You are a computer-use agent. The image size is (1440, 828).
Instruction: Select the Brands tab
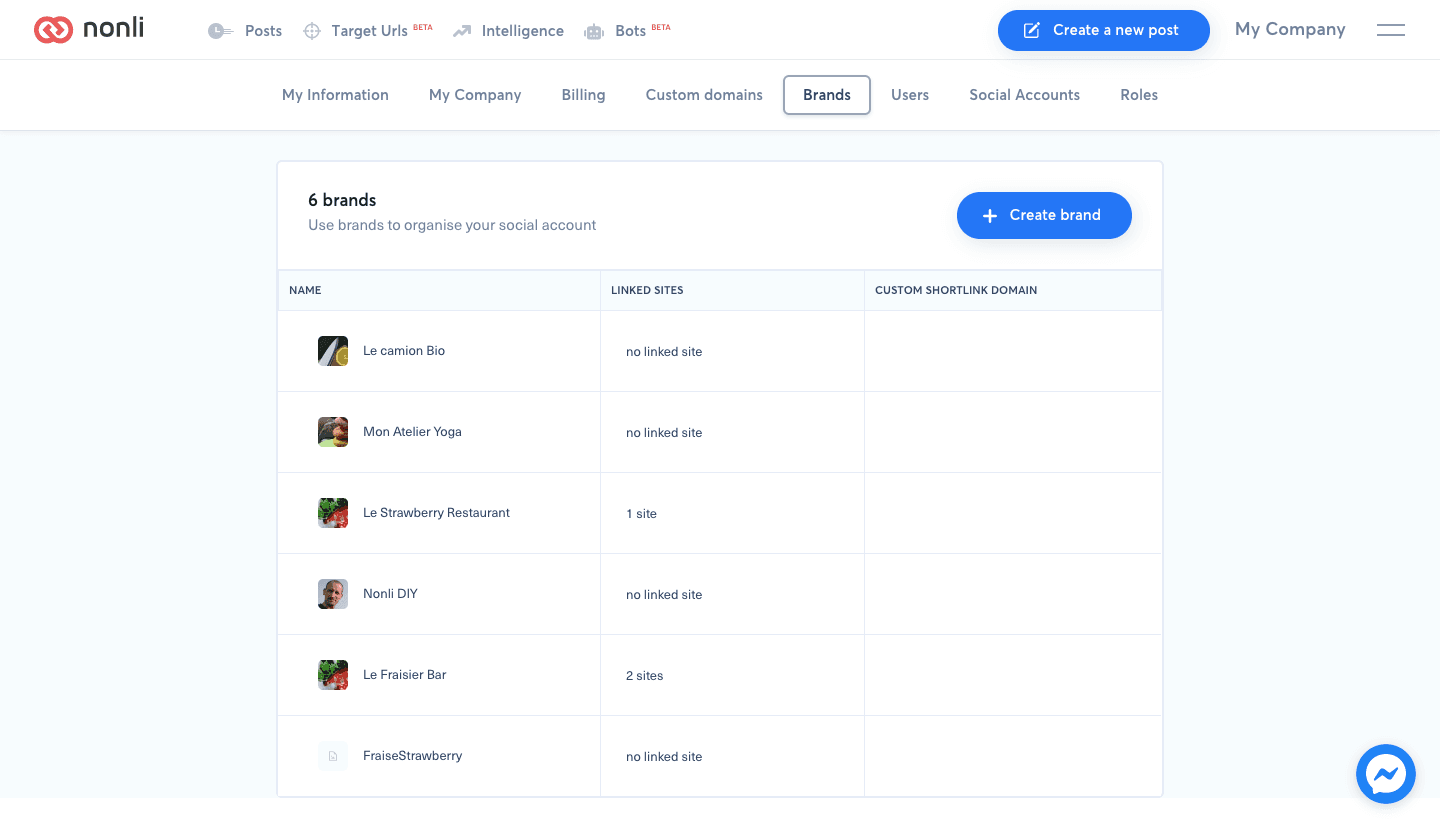click(x=827, y=95)
